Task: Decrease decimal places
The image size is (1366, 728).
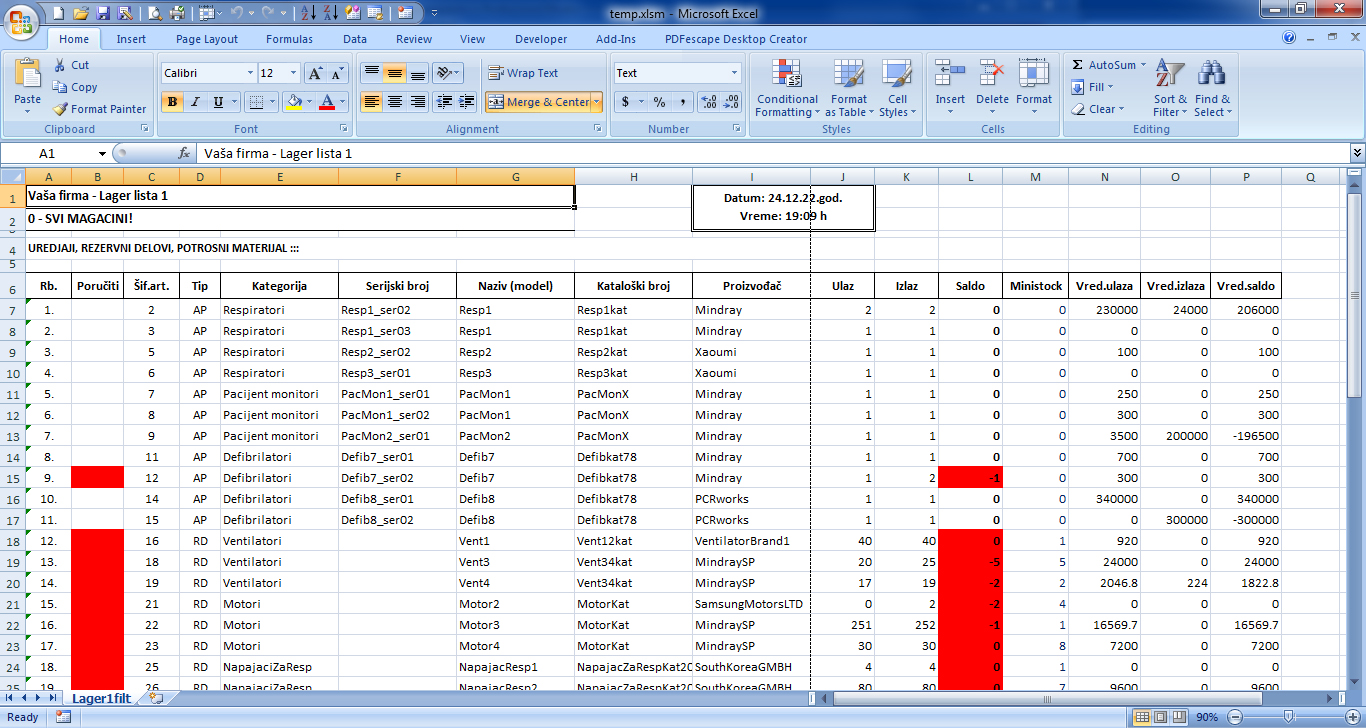Action: pyautogui.click(x=733, y=102)
